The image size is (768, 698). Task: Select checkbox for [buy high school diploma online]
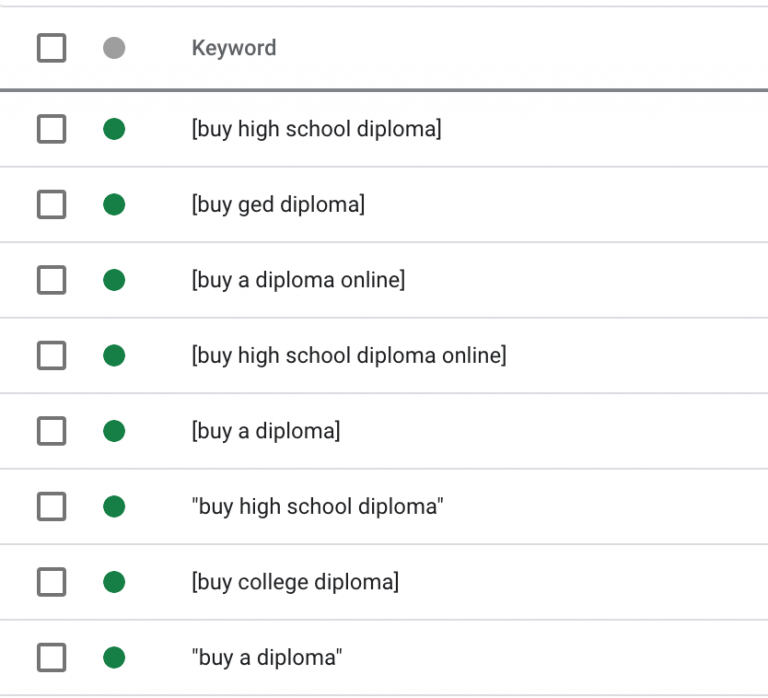click(51, 355)
